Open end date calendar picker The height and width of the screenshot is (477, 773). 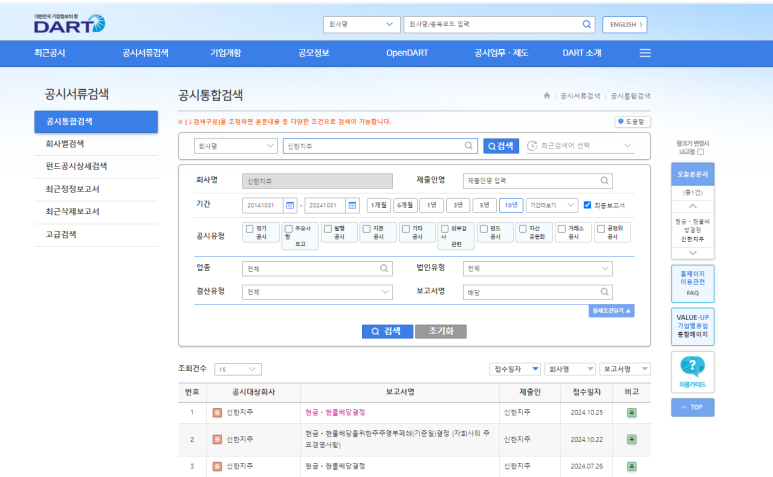coord(352,205)
